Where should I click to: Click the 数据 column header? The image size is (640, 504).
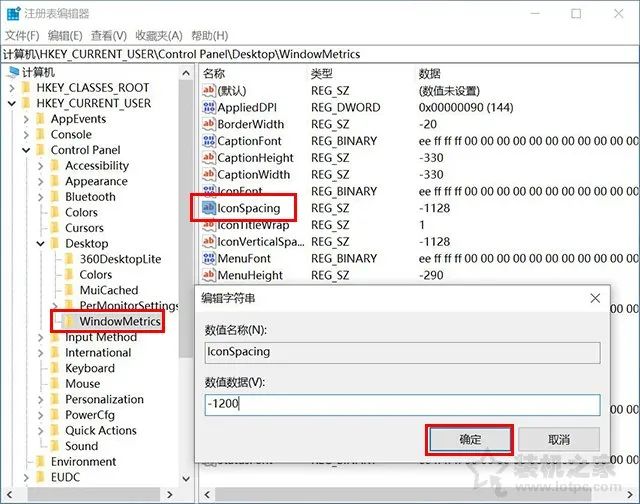point(429,73)
